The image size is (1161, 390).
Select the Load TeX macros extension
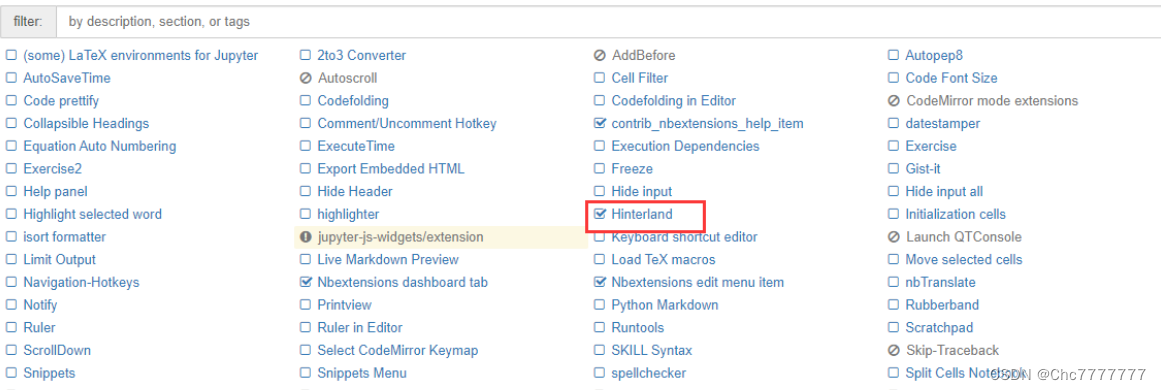(663, 259)
